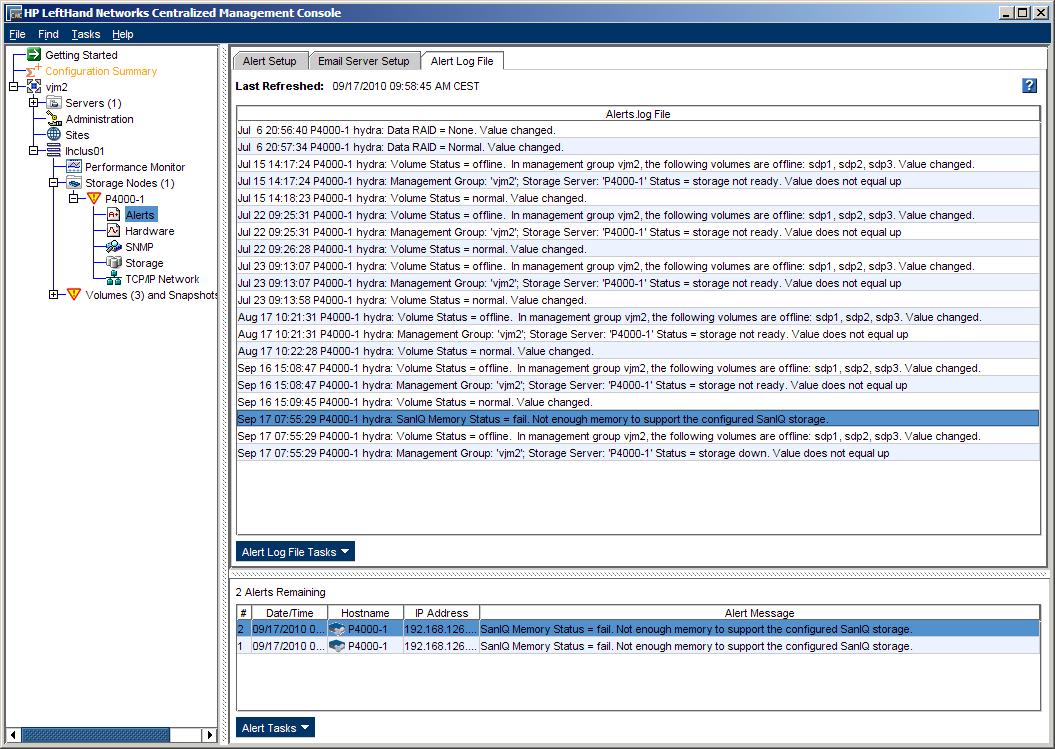1055x749 pixels.
Task: Open the Alert Log File Tasks dropdown
Action: click(x=295, y=552)
